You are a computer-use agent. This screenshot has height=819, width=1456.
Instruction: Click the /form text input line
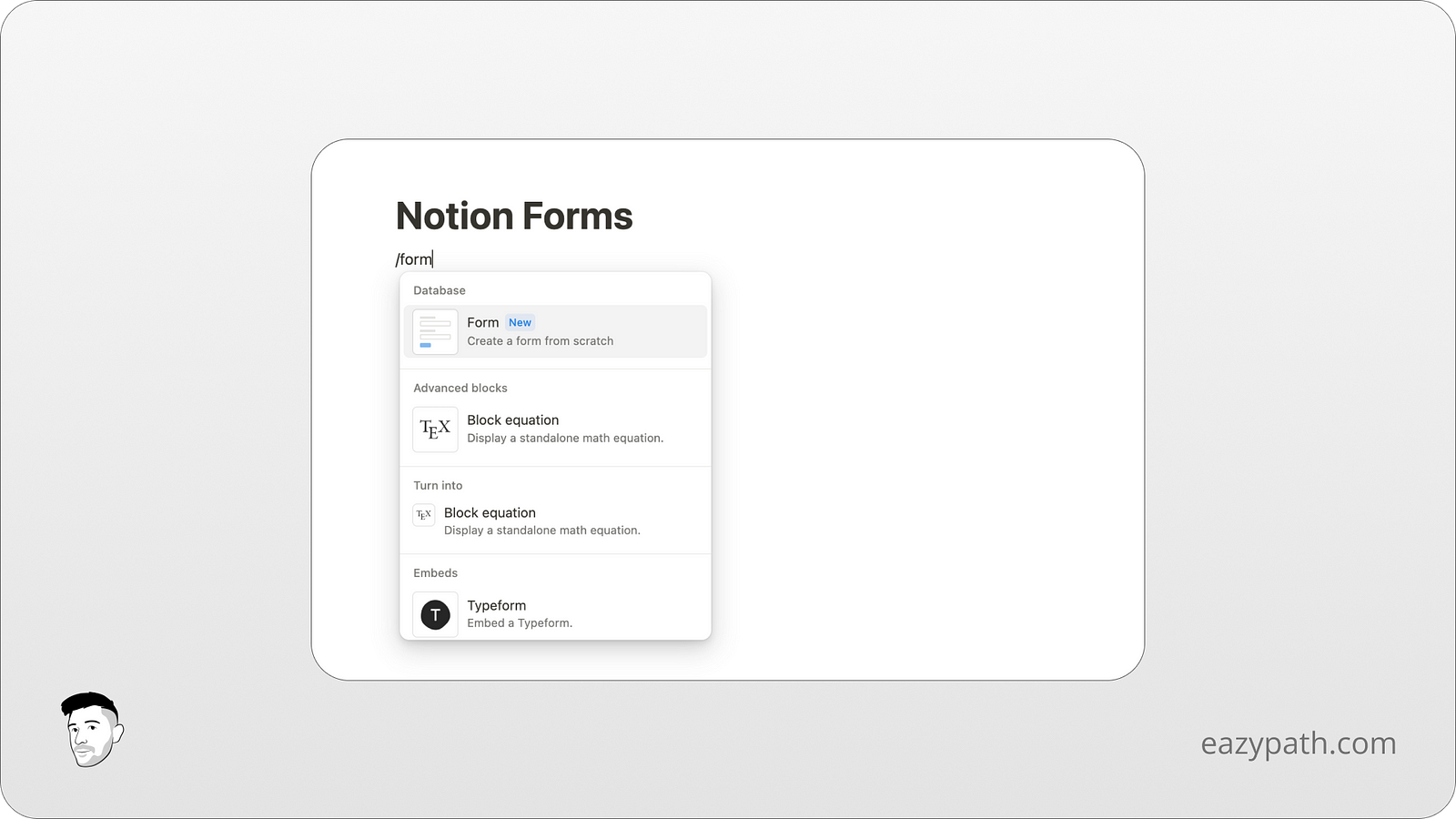tap(414, 259)
